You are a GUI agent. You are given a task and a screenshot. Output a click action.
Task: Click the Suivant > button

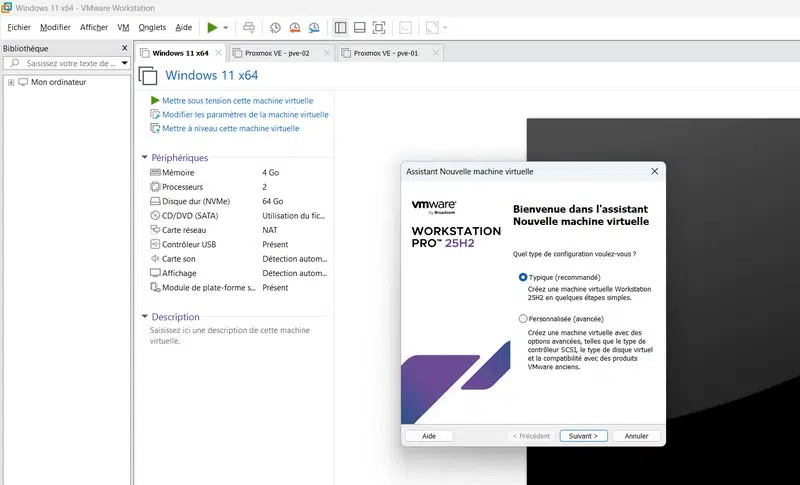(x=583, y=436)
